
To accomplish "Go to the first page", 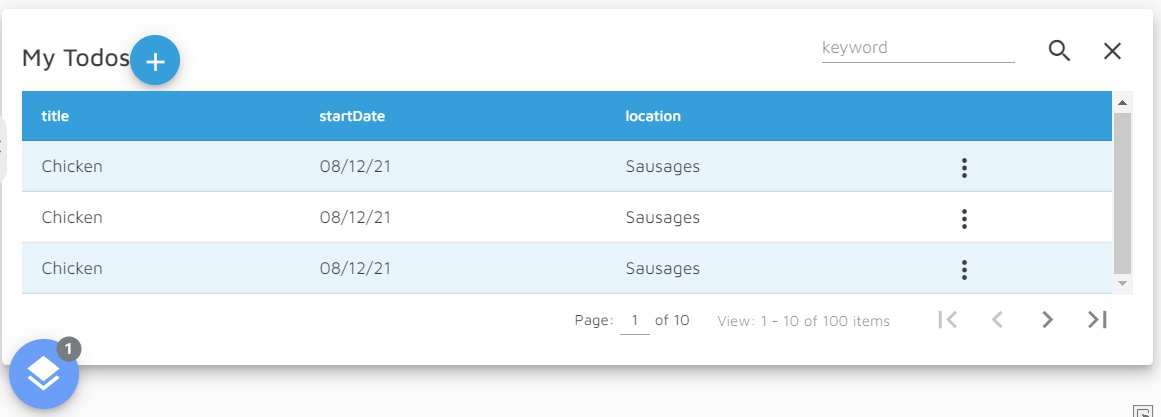I will (x=948, y=320).
